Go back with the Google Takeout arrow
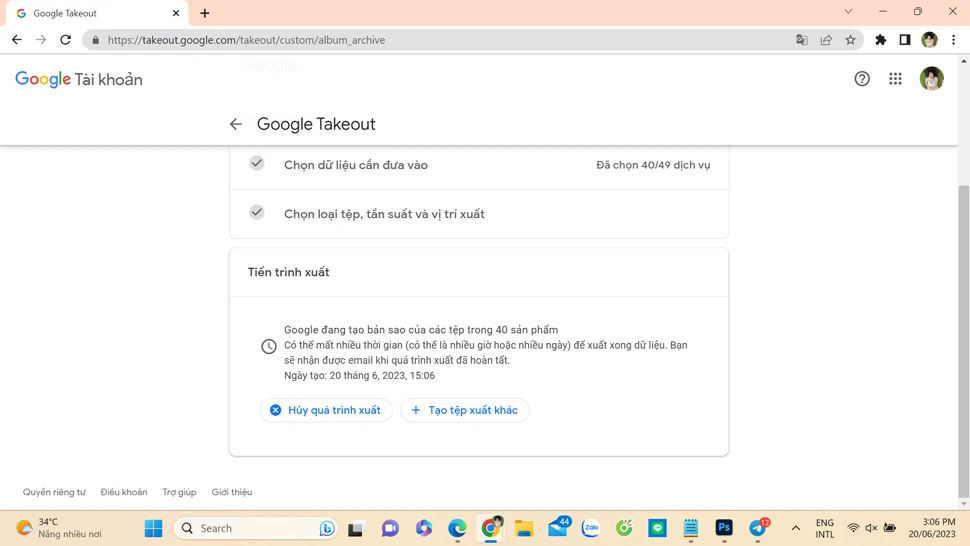 [236, 124]
